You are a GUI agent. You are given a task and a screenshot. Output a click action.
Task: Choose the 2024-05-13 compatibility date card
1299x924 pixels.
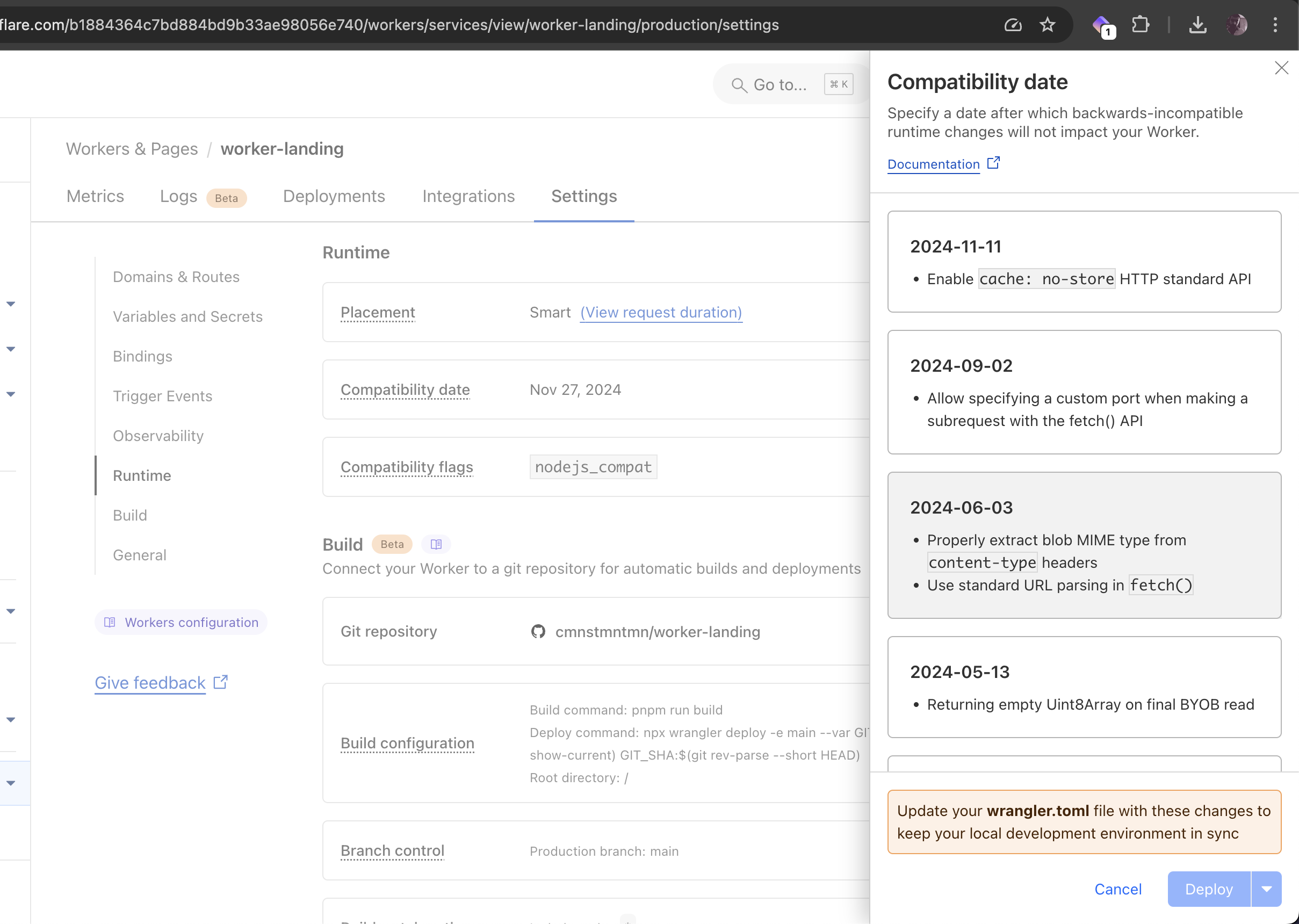pyautogui.click(x=1084, y=686)
